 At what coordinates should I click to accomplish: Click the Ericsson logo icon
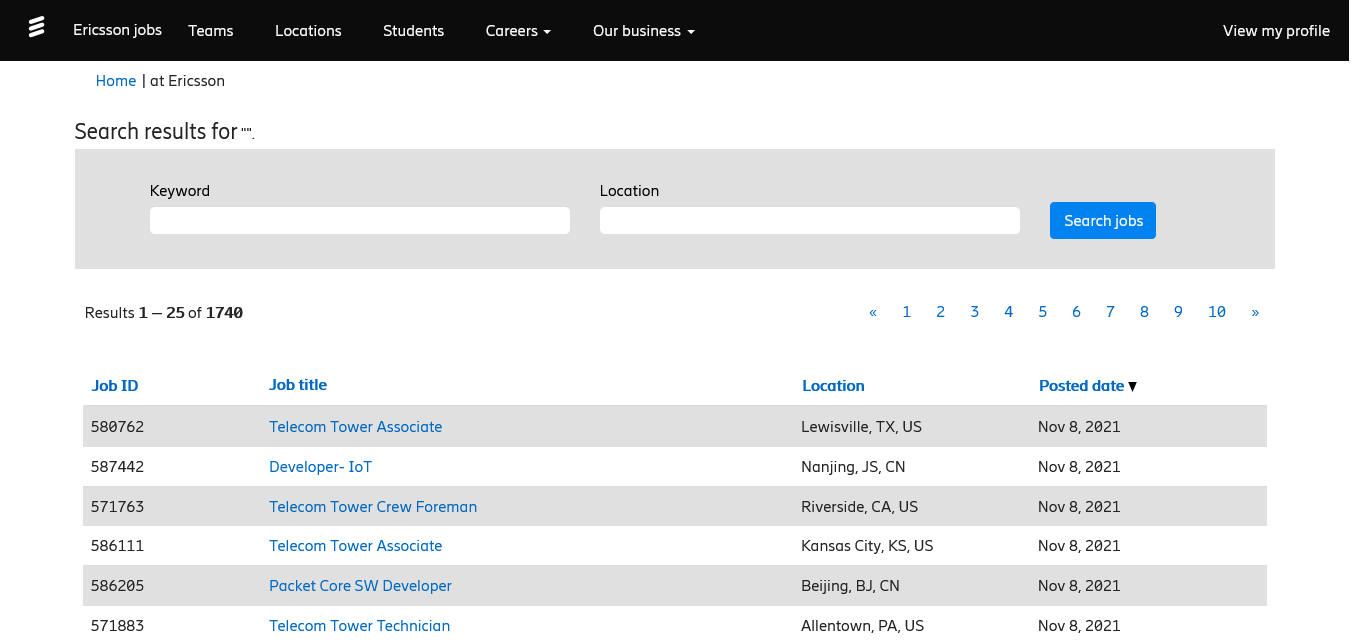(36, 27)
